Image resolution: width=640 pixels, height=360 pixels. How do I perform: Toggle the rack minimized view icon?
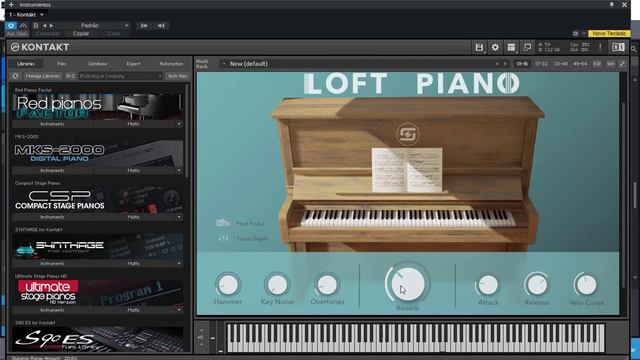coord(527,47)
